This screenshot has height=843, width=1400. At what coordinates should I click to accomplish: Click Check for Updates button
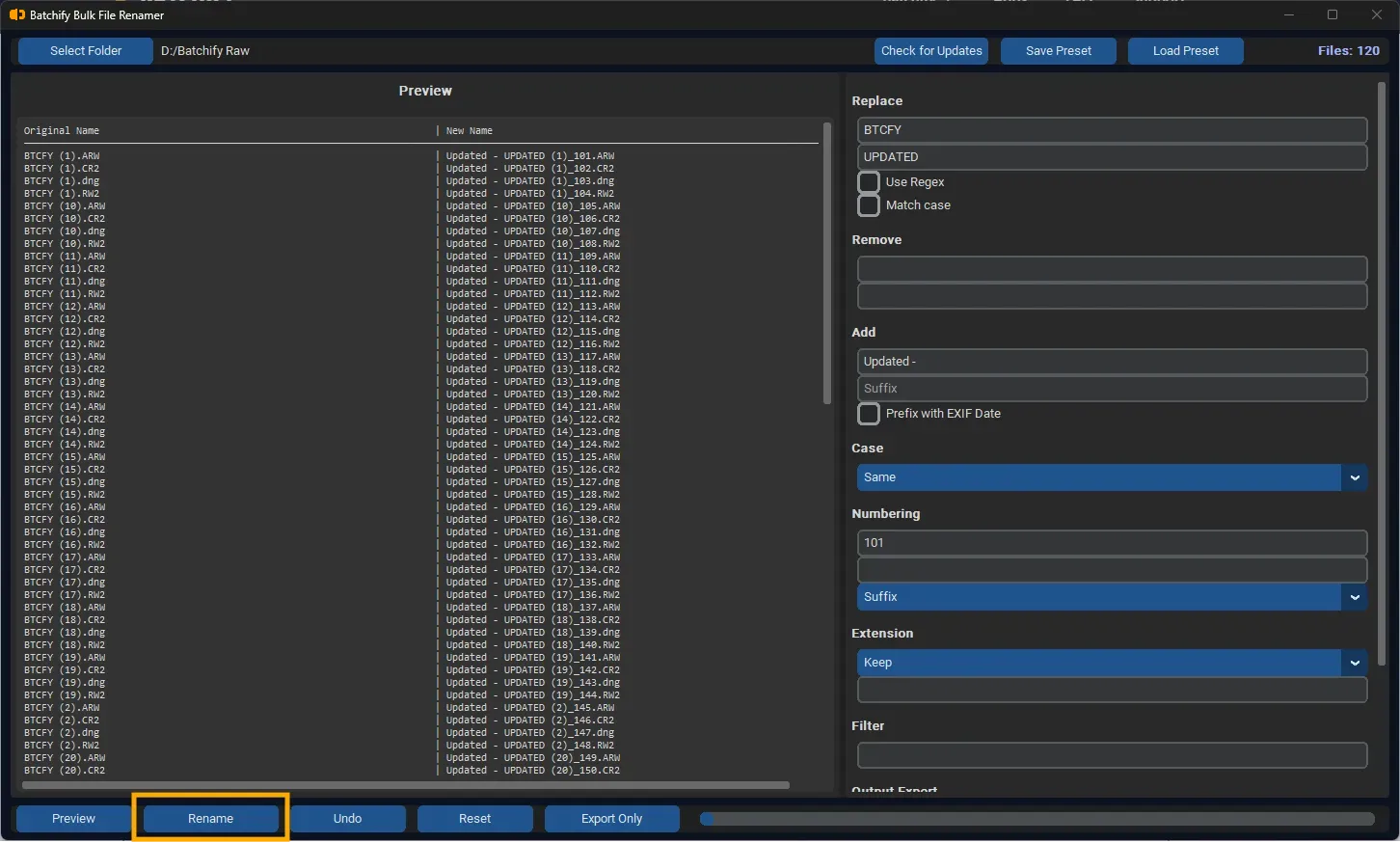[931, 51]
